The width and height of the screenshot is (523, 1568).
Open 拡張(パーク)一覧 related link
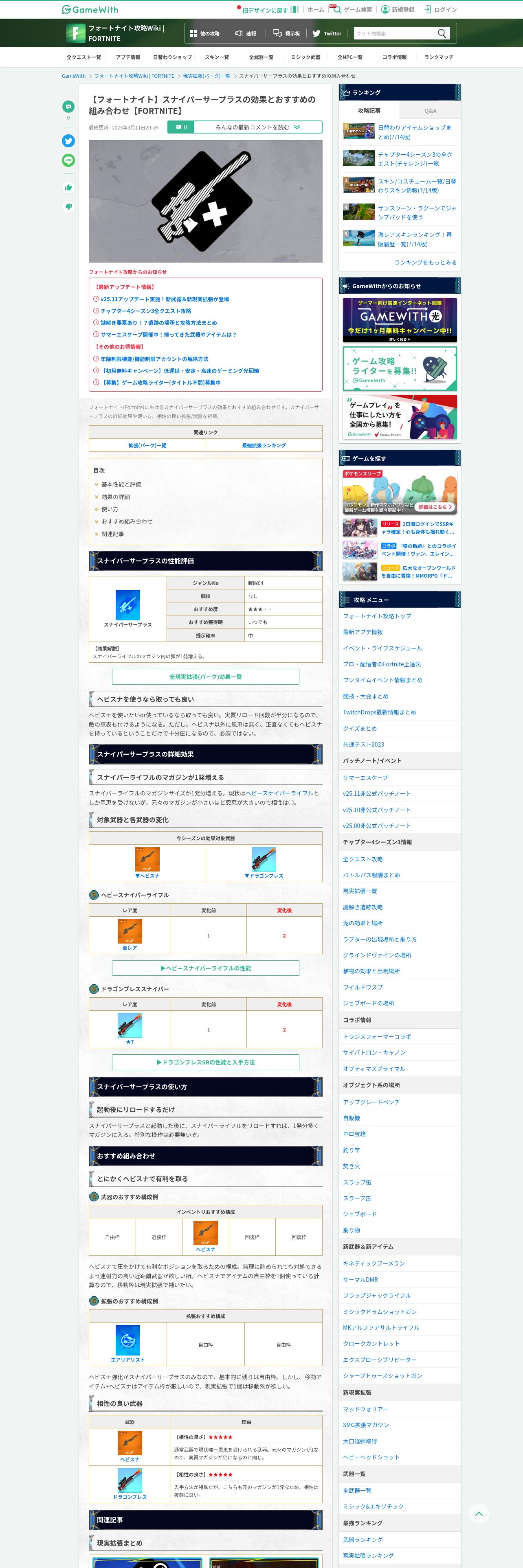147,446
